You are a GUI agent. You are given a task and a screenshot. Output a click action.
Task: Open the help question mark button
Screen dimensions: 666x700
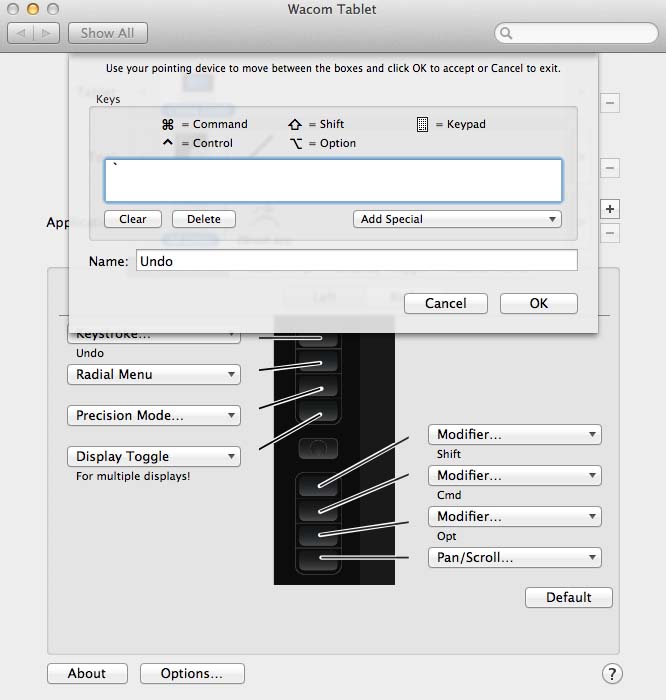coord(612,674)
